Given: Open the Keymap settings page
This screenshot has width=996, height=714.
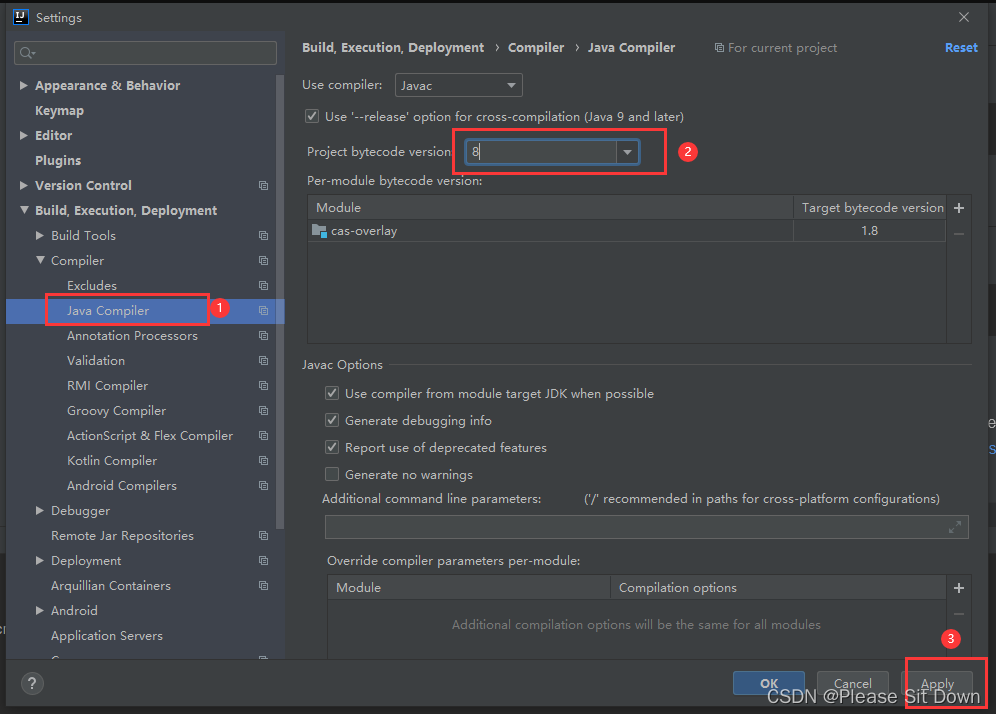Looking at the screenshot, I should (x=59, y=111).
